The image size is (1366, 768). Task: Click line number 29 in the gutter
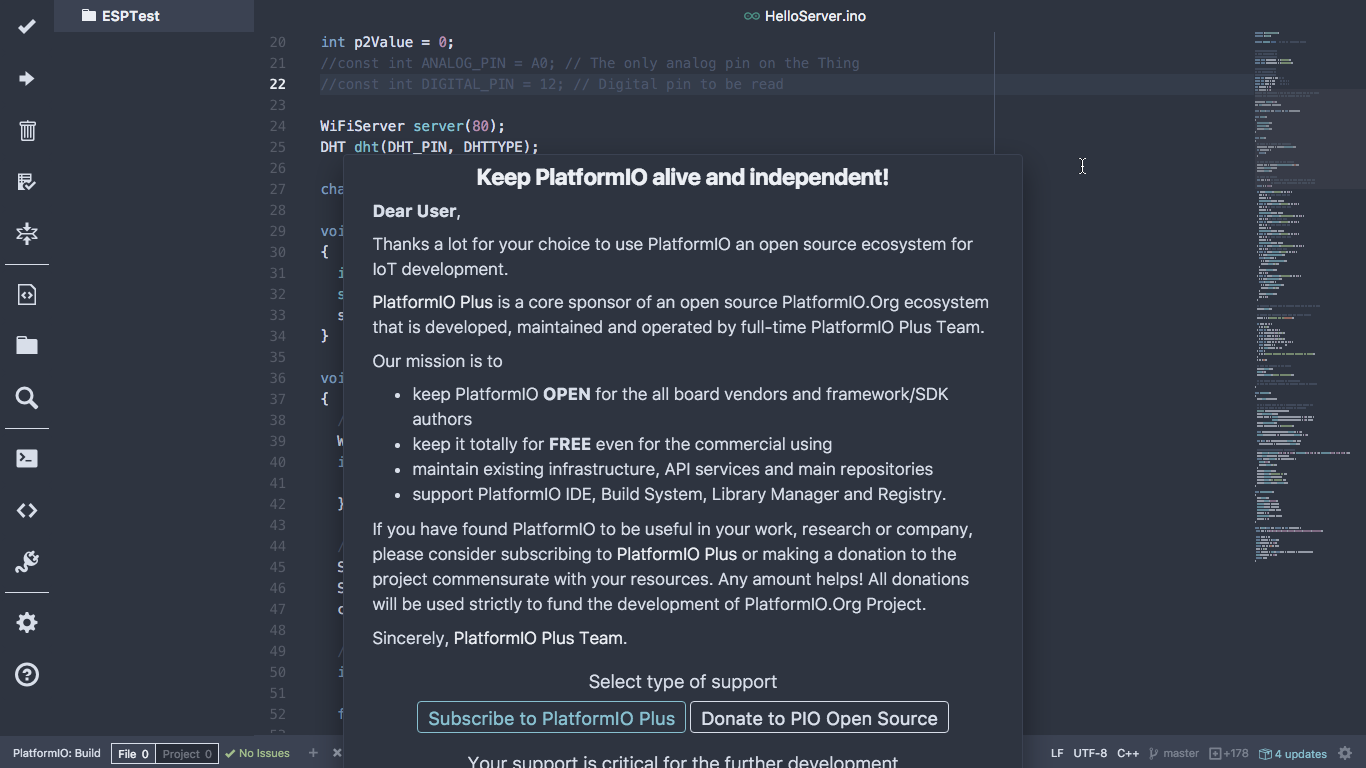click(277, 231)
